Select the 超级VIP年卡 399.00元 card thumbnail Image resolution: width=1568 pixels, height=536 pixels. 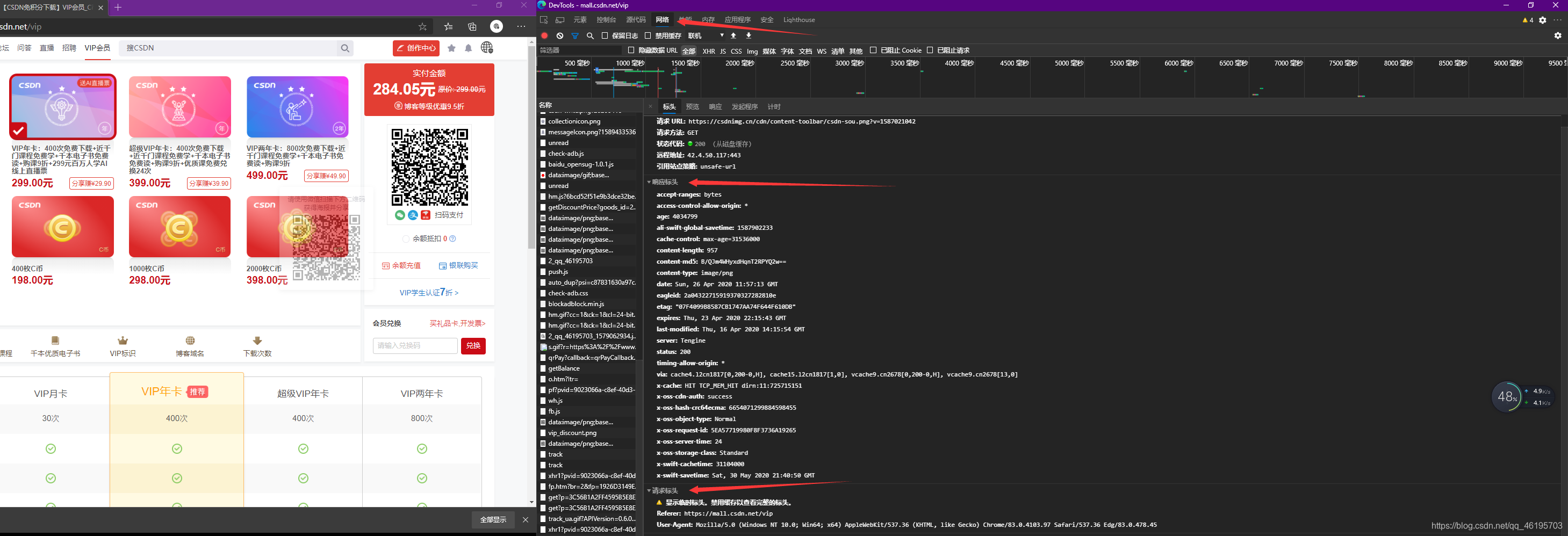click(x=180, y=107)
